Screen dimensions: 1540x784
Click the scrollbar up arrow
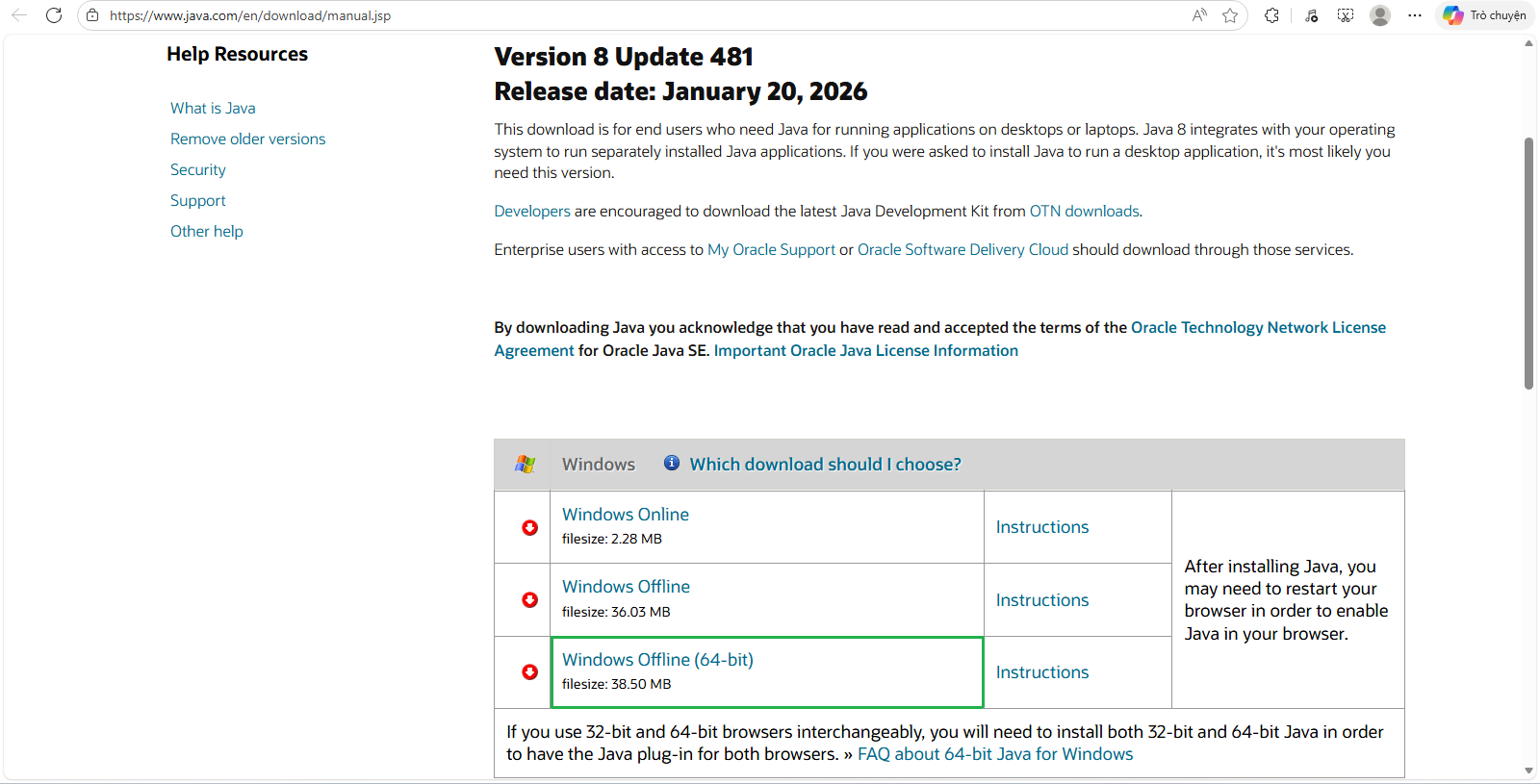click(1528, 43)
